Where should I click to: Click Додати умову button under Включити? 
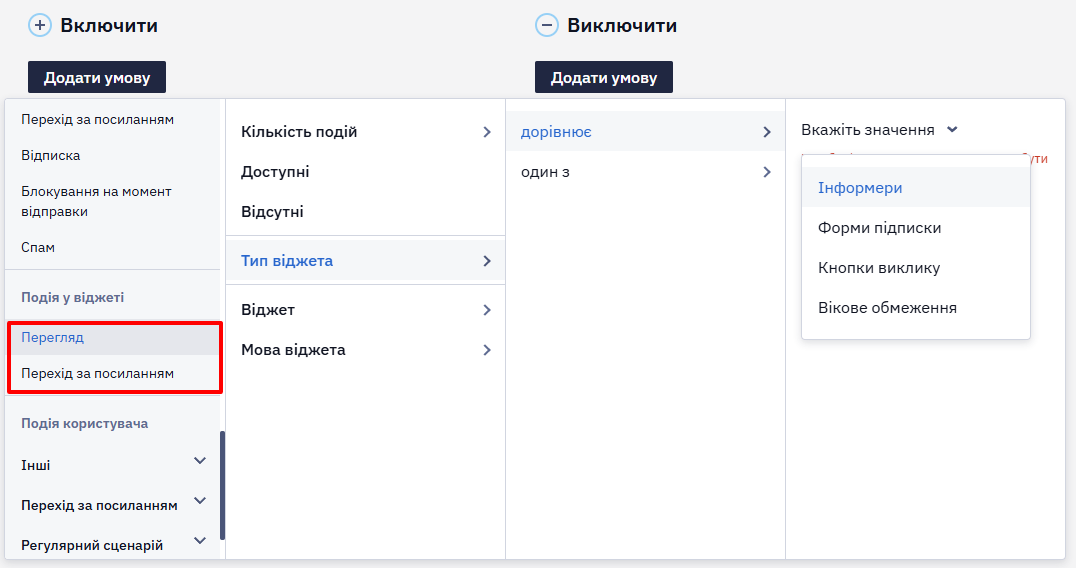(97, 77)
